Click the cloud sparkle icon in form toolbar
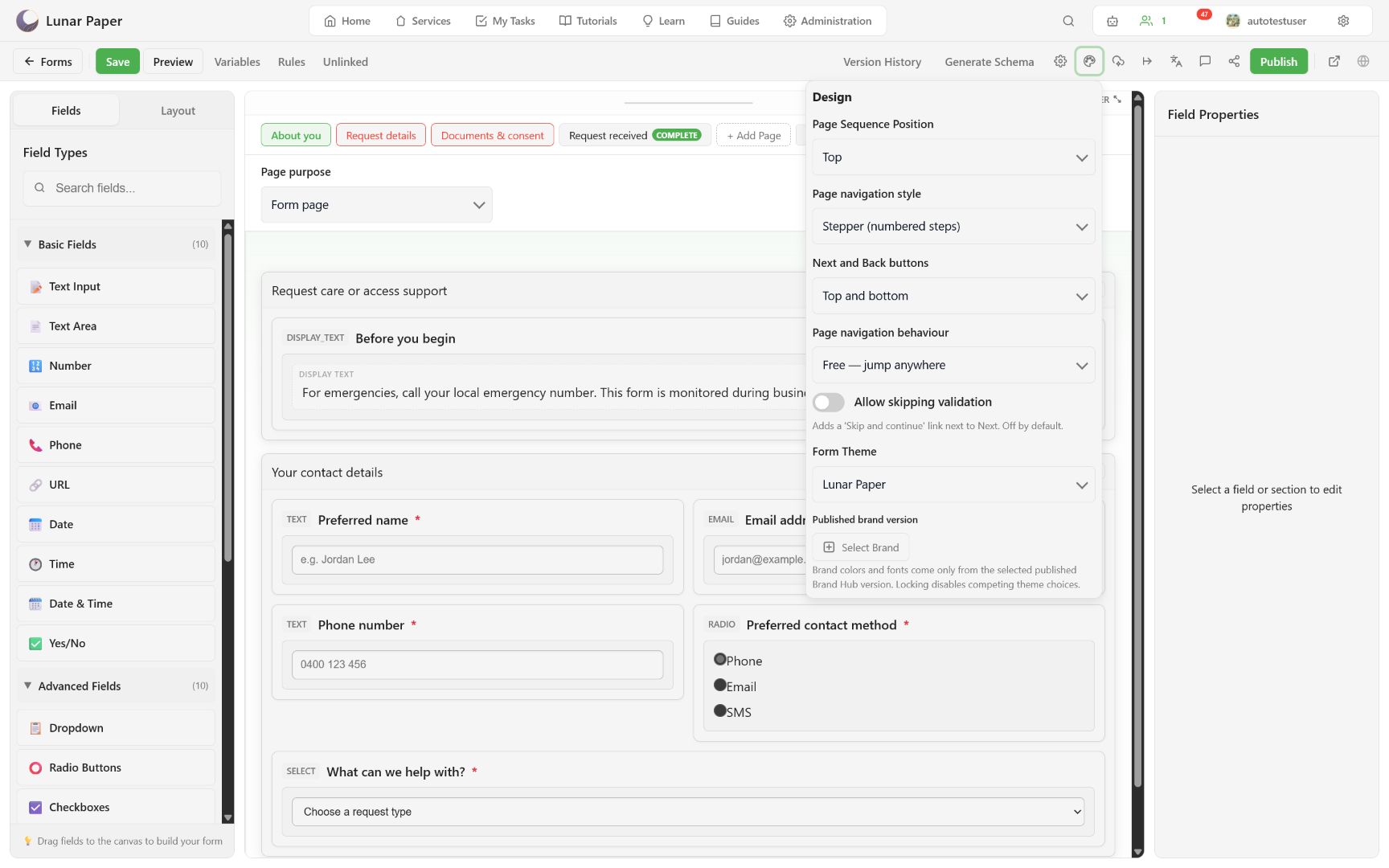Image resolution: width=1389 pixels, height=868 pixels. (x=1118, y=61)
